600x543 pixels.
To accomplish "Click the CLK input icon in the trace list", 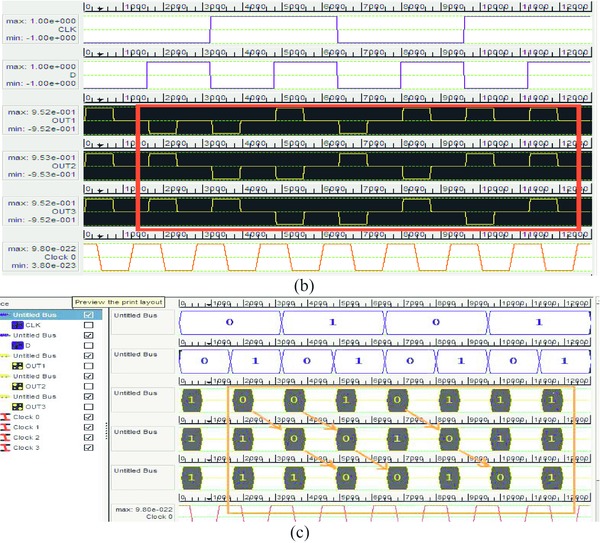I will point(17,325).
